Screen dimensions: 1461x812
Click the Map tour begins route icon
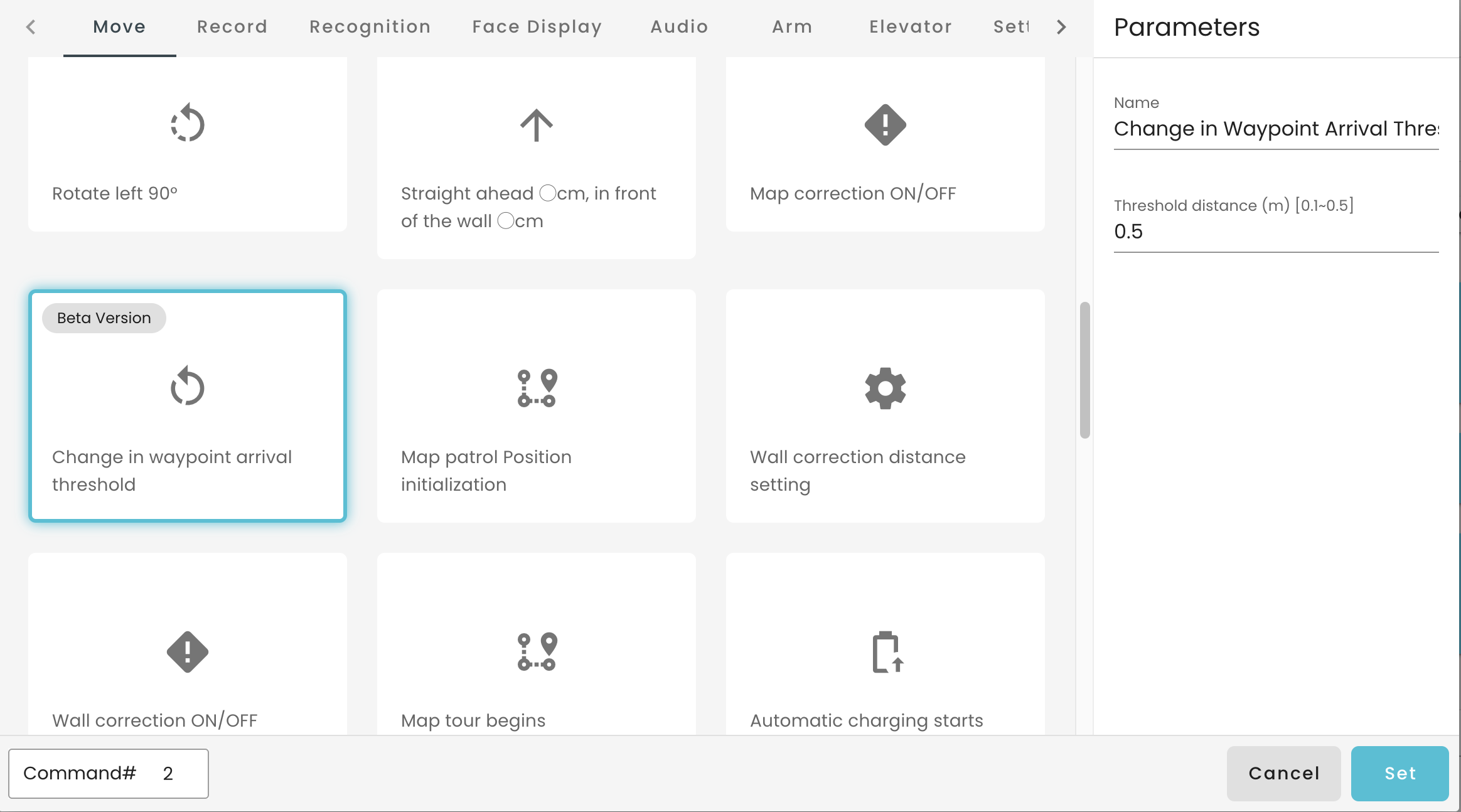tap(537, 651)
